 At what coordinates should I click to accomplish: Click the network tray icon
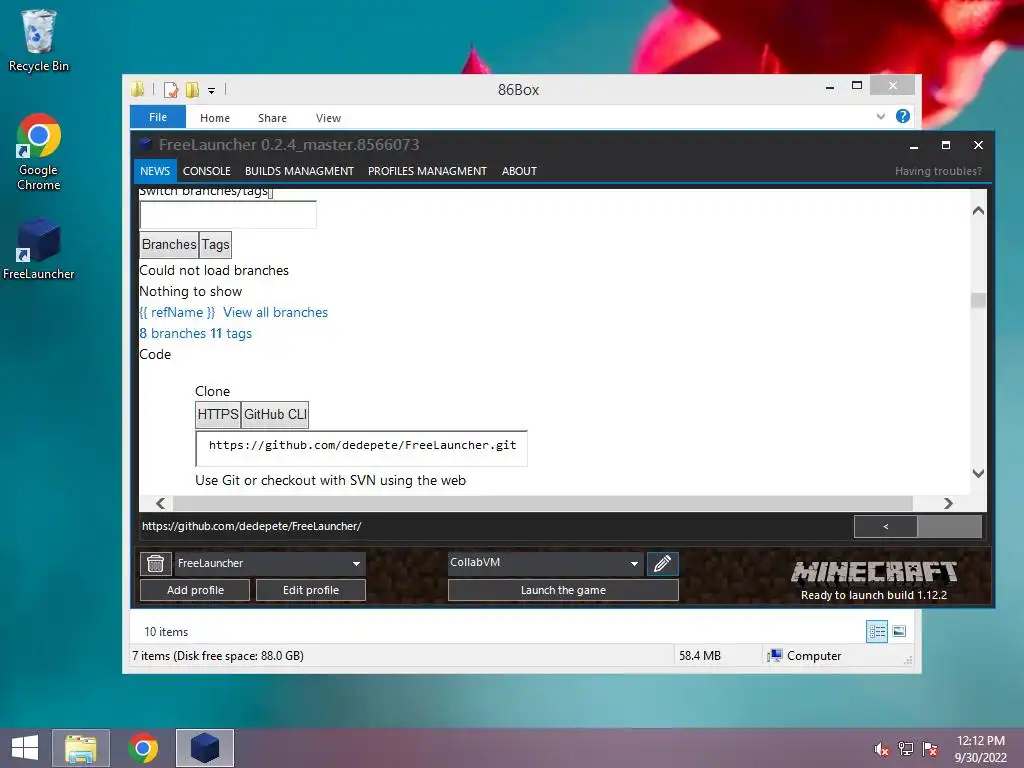click(x=906, y=749)
